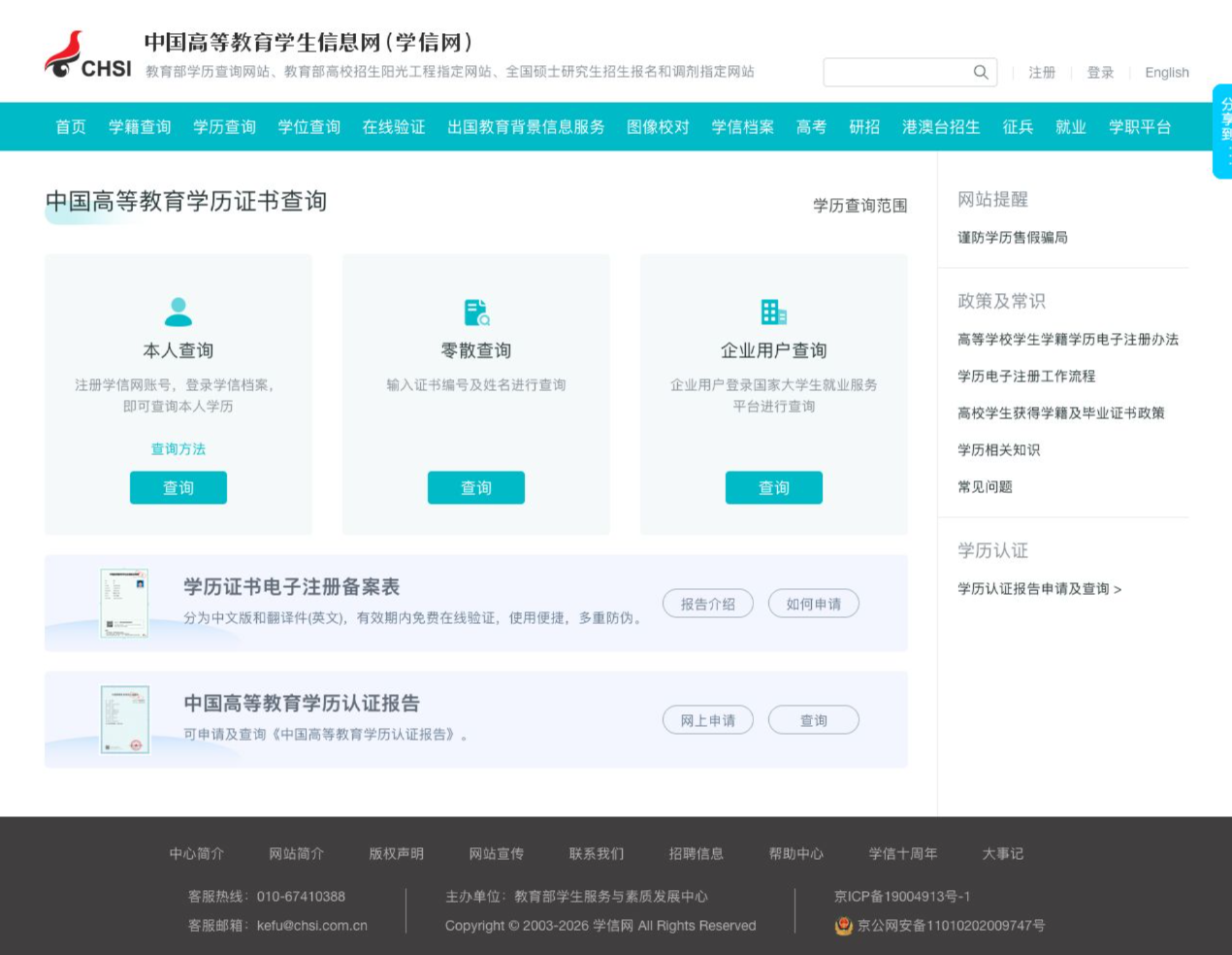The height and width of the screenshot is (955, 1232).
Task: Open 就业 in navigation bar
Action: tap(1071, 127)
